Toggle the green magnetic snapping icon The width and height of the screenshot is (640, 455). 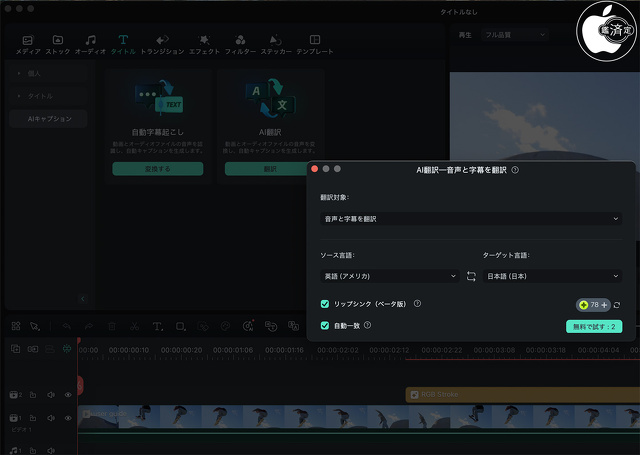tap(67, 348)
